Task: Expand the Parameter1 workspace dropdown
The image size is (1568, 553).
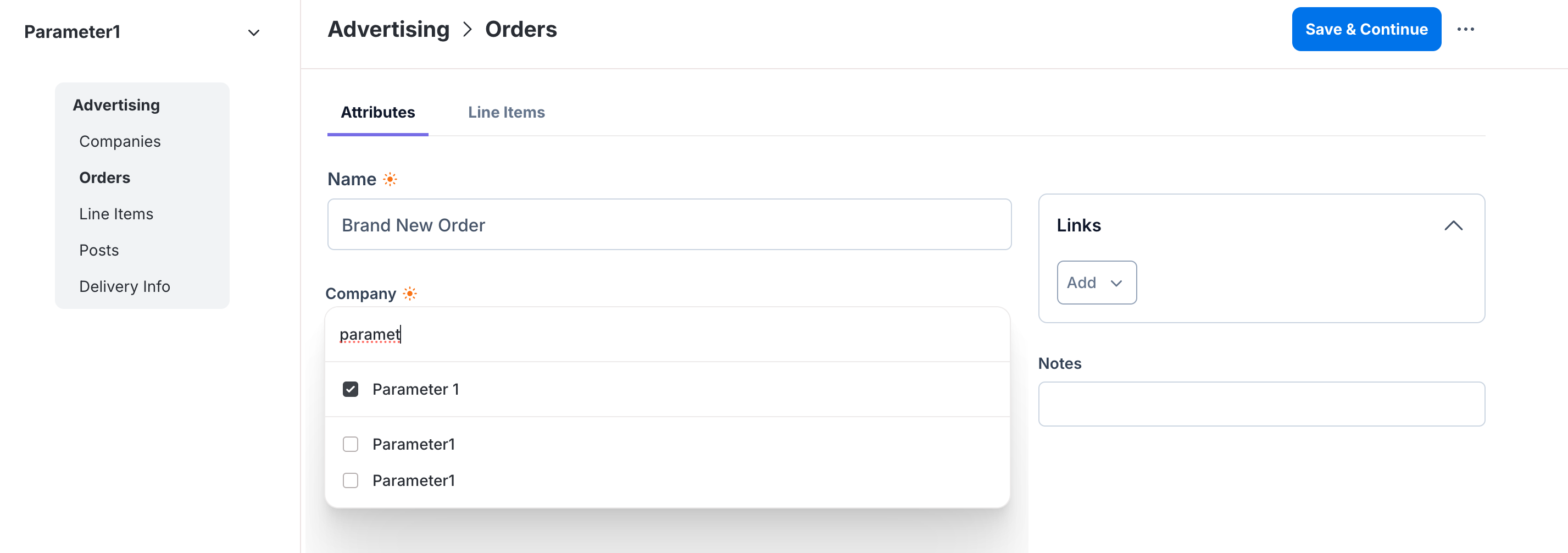Action: click(254, 32)
